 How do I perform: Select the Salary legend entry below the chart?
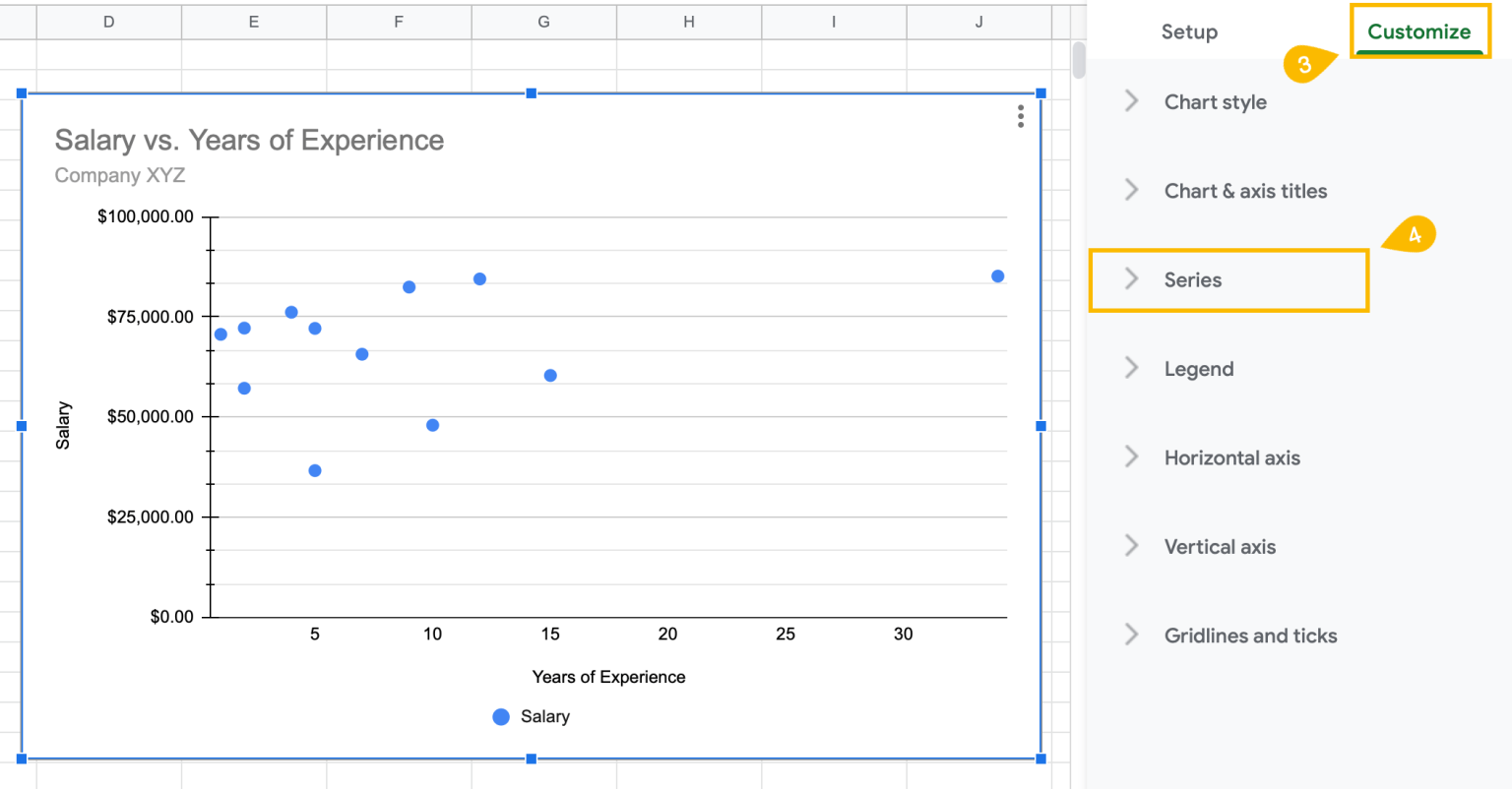(x=531, y=716)
